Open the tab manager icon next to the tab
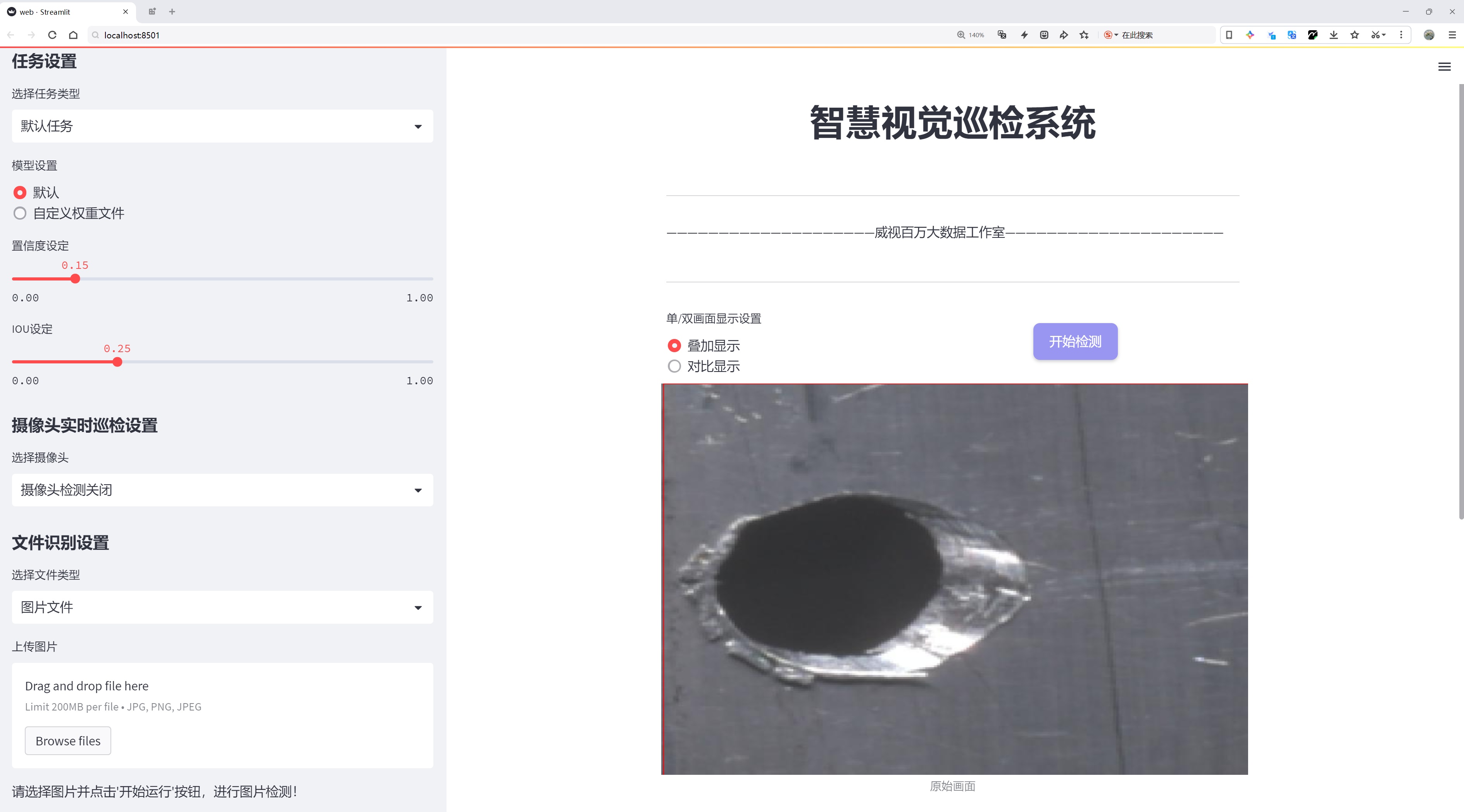Viewport: 1464px width, 812px height. pos(152,11)
